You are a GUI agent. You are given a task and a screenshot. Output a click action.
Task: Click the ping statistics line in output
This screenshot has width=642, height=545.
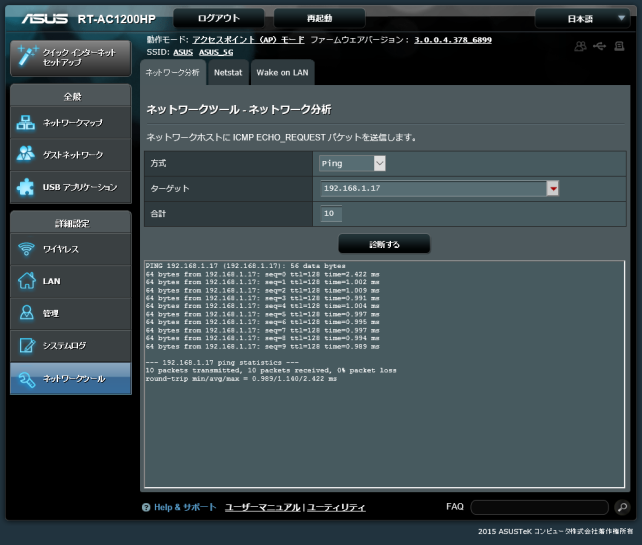tap(222, 363)
